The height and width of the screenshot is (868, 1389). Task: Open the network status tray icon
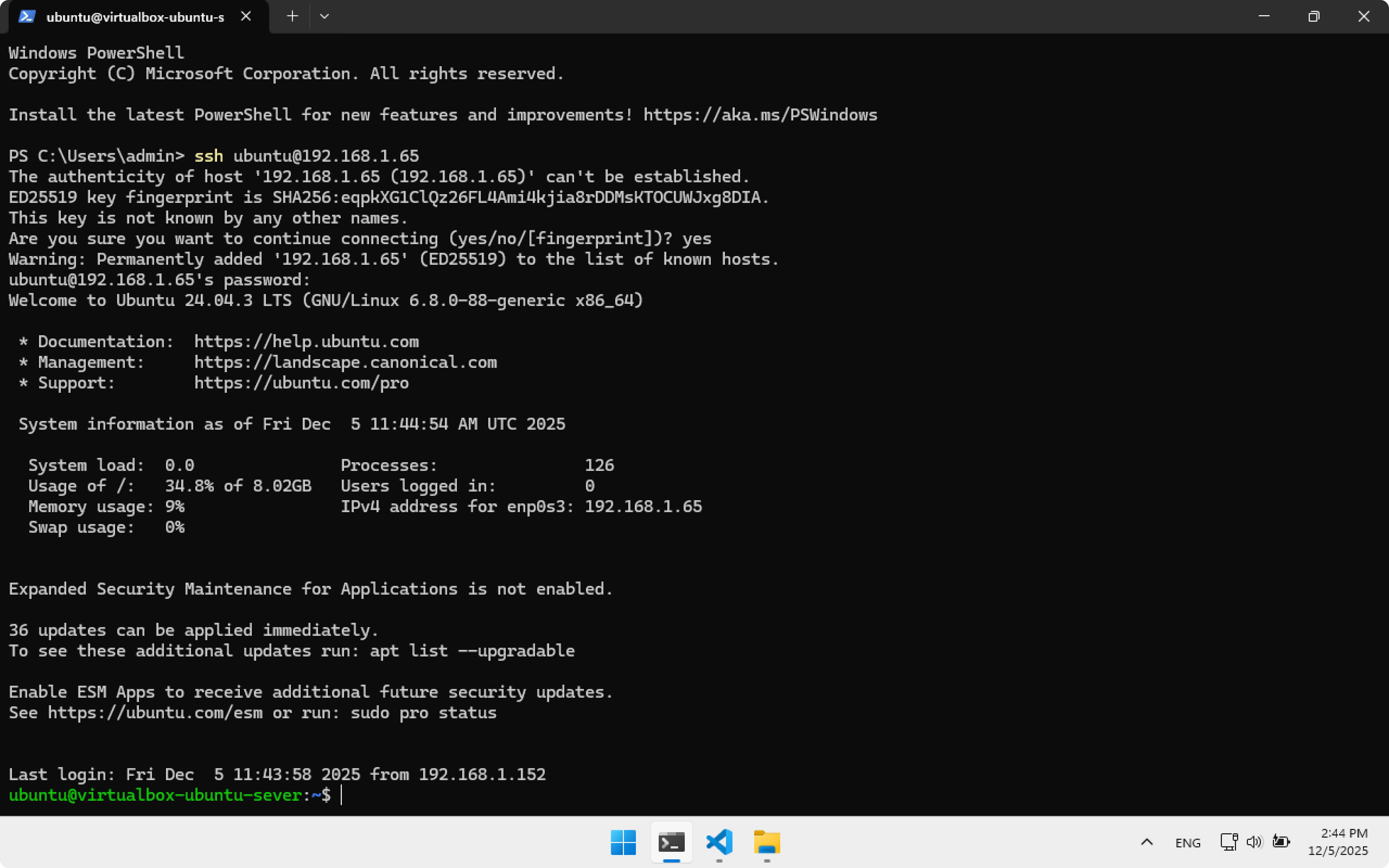coord(1228,841)
